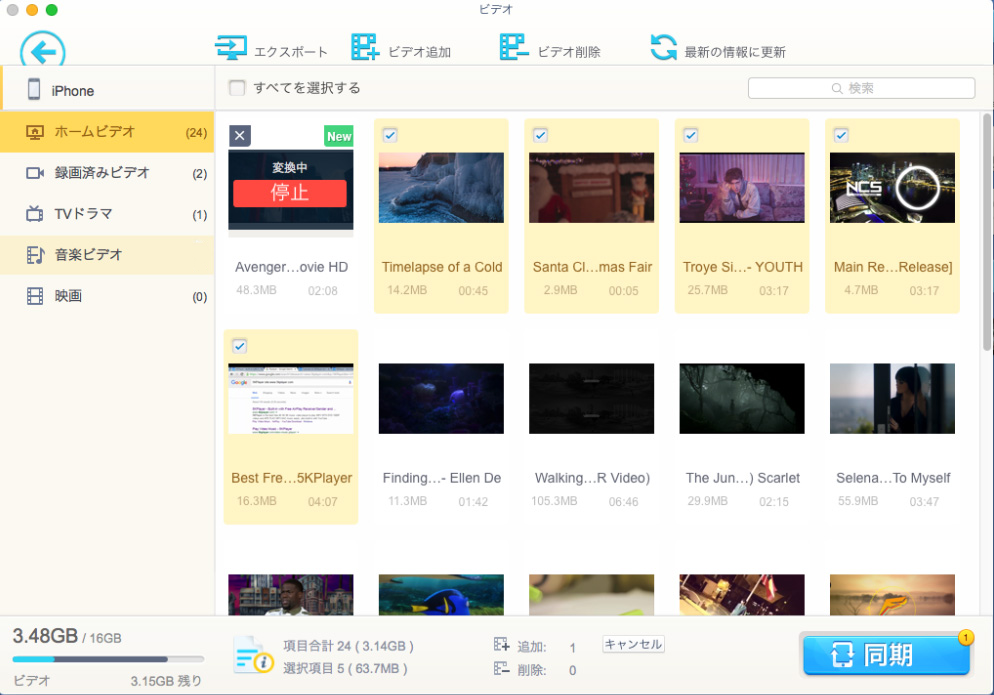Click the Refresh (最新の情報に更新) label
This screenshot has width=994, height=695.
(x=735, y=52)
